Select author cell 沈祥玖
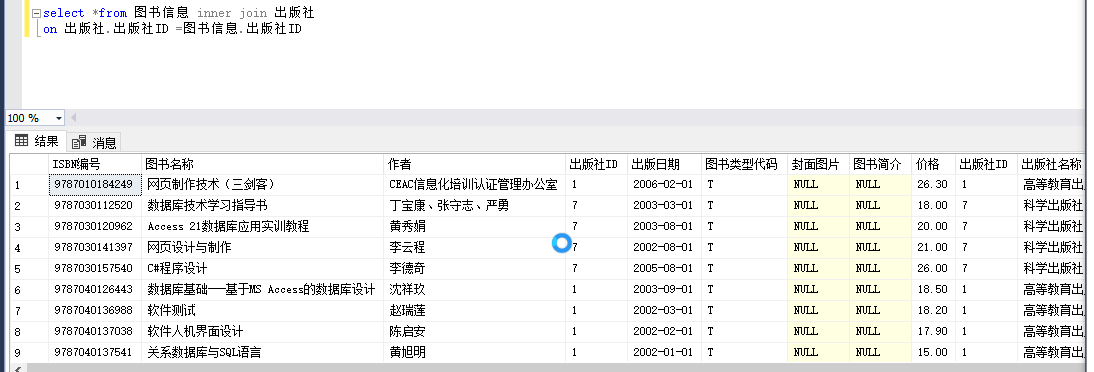Image resolution: width=1094 pixels, height=372 pixels. (x=474, y=290)
